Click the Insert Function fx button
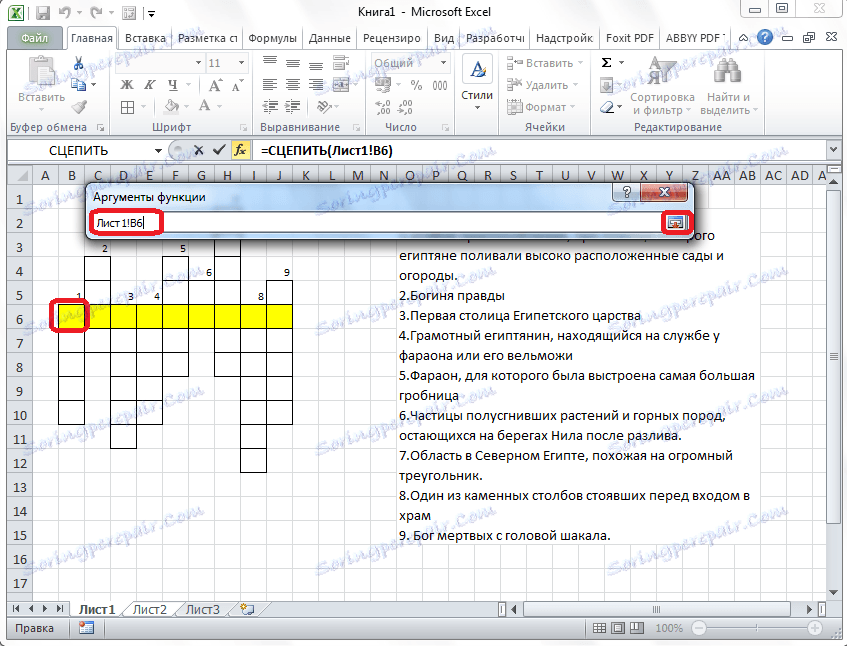 240,149
